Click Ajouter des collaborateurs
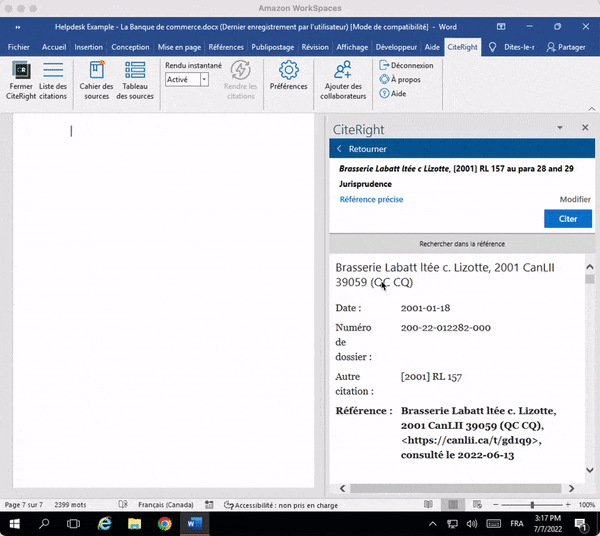The image size is (600, 536). coord(343,80)
